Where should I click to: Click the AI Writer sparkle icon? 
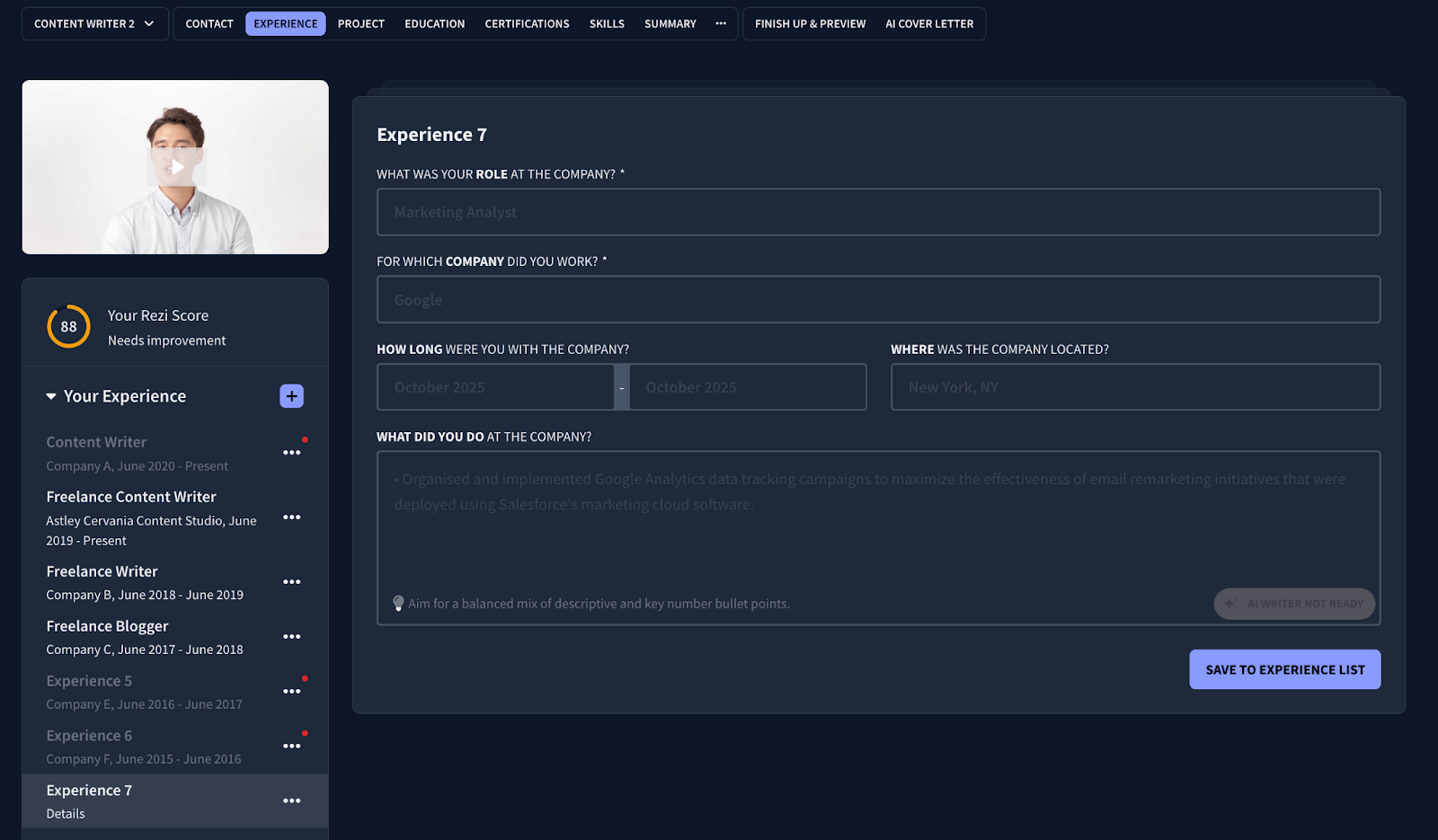click(1229, 604)
